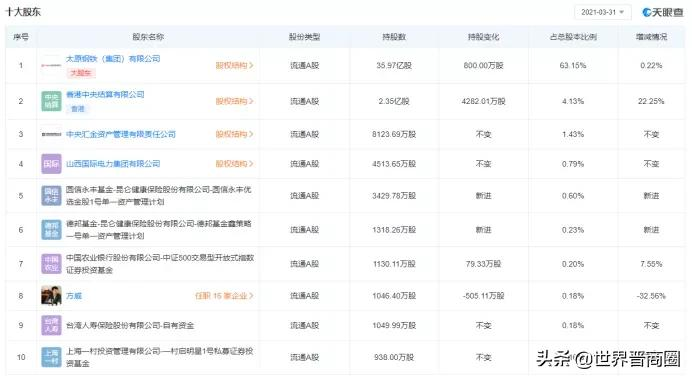Open the profile link for 方威
The width and height of the screenshot is (692, 379).
74,296
